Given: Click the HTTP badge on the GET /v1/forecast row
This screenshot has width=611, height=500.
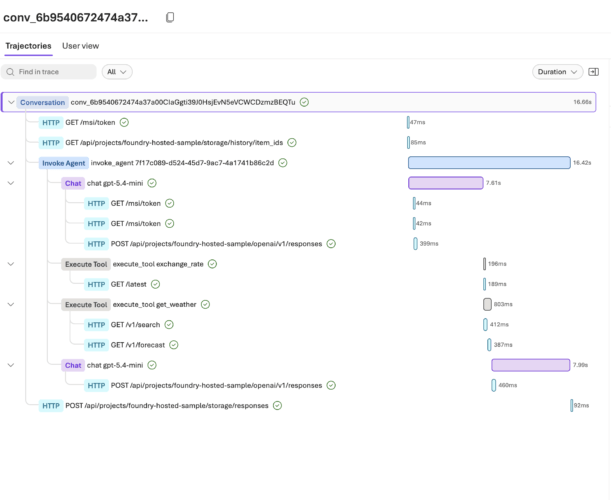Looking at the screenshot, I should (96, 345).
